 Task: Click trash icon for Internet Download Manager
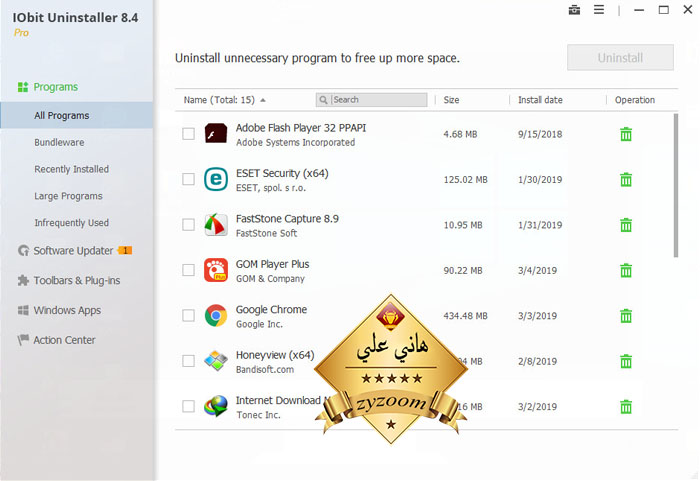(626, 406)
